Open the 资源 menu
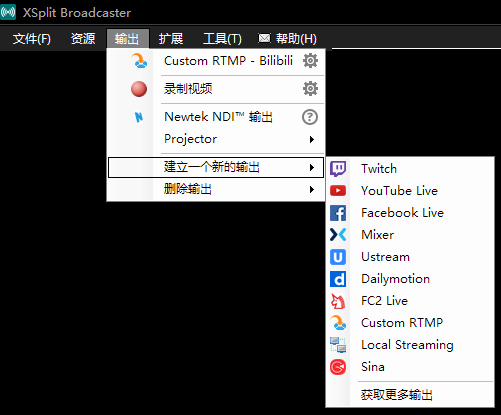This screenshot has width=501, height=415. pos(83,39)
